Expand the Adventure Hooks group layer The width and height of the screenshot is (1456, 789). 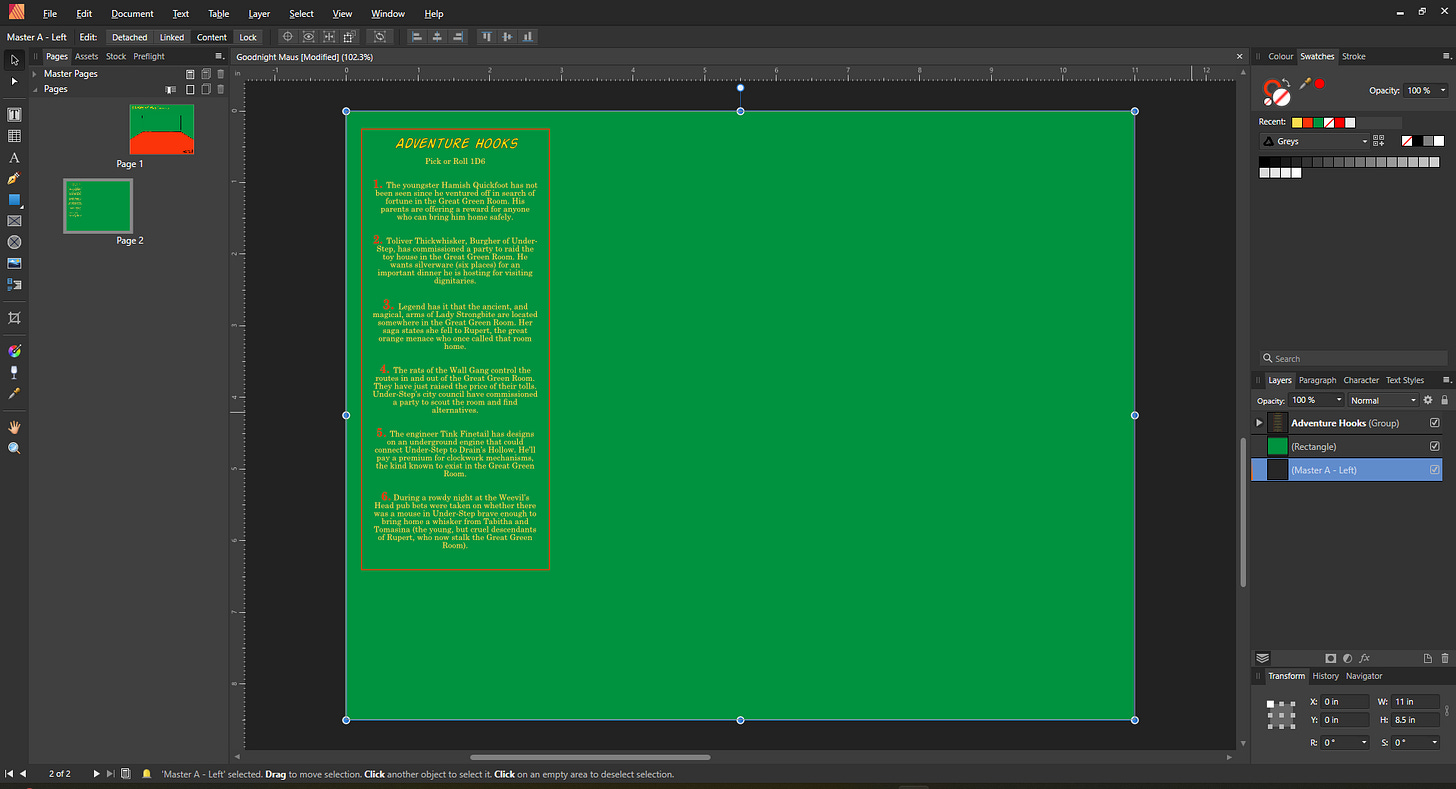pos(1259,423)
